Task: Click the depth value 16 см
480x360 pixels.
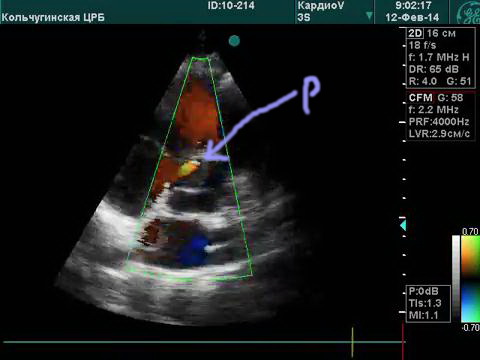Action: point(441,33)
